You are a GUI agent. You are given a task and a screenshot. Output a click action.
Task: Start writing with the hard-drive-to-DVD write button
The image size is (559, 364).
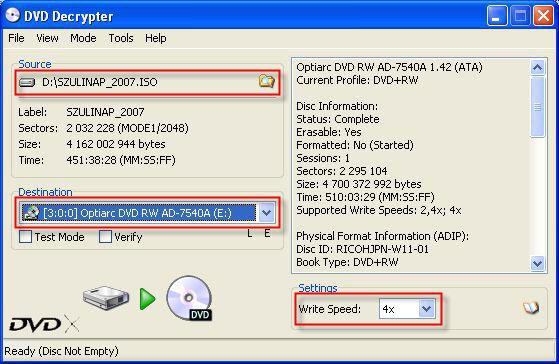pos(148,299)
